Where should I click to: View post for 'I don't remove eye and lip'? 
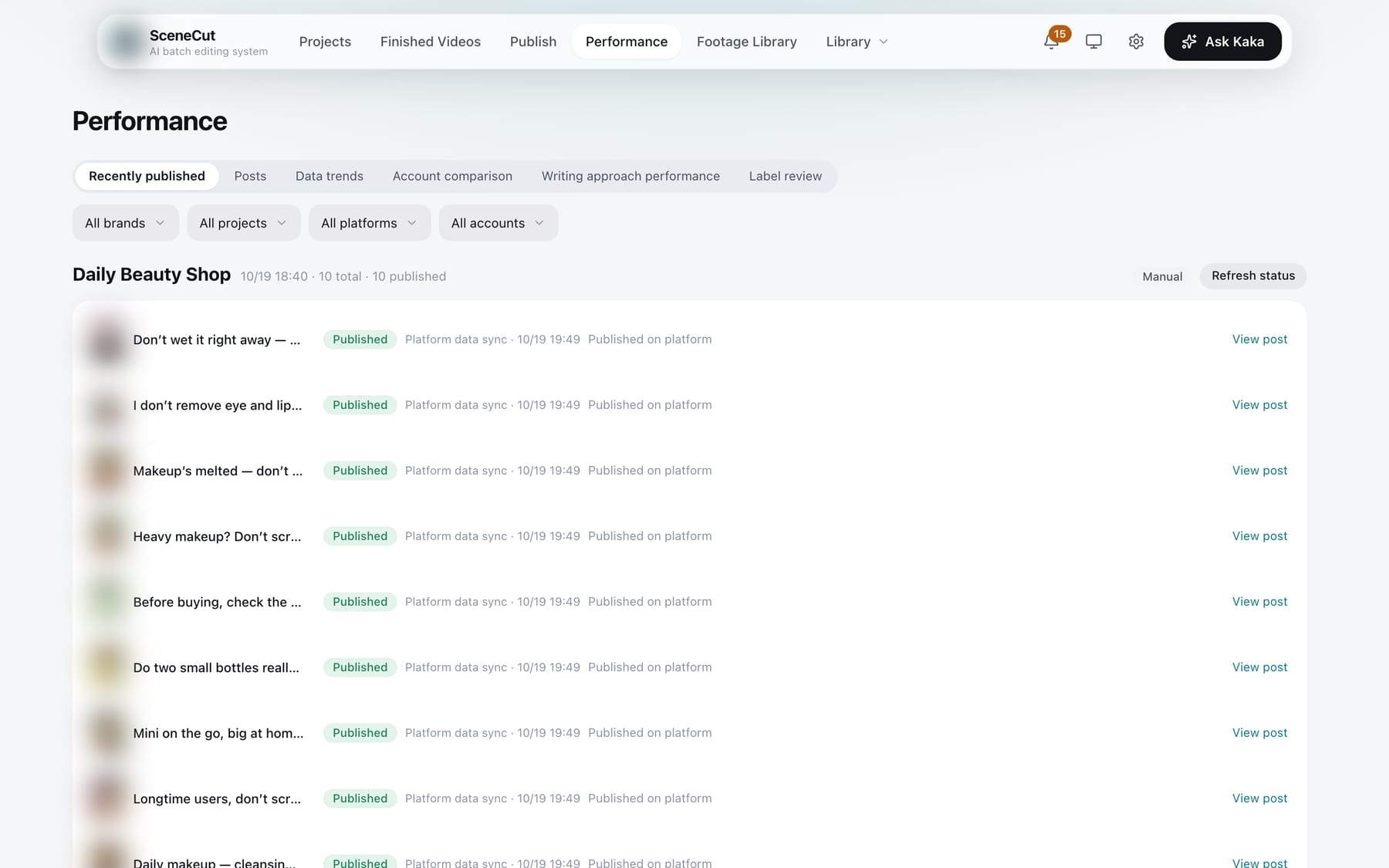1259,405
